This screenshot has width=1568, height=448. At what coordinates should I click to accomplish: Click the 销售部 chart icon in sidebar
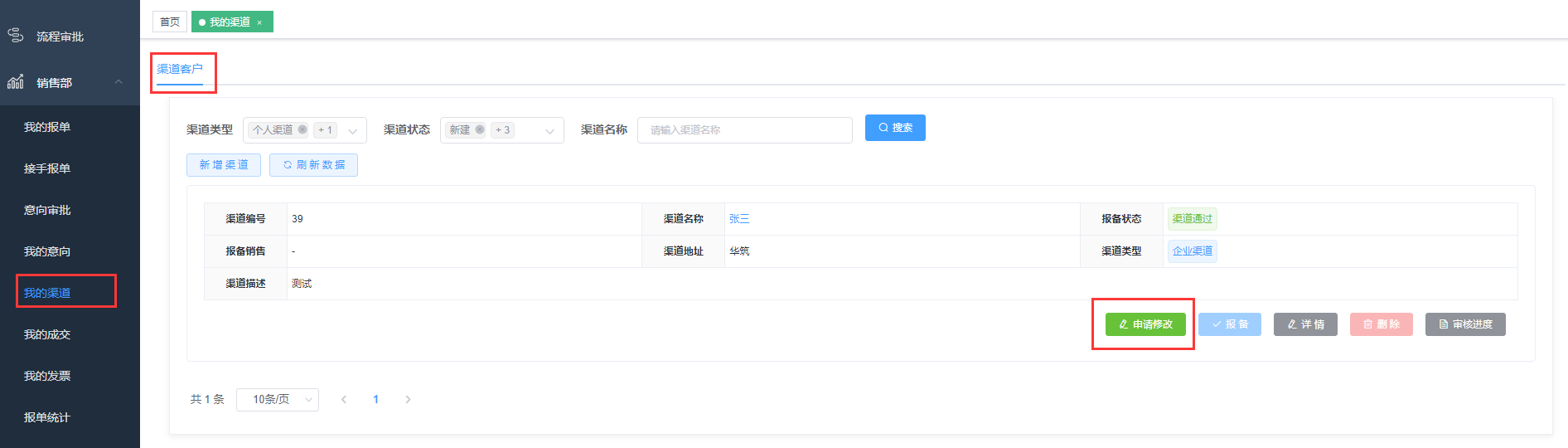pos(15,82)
